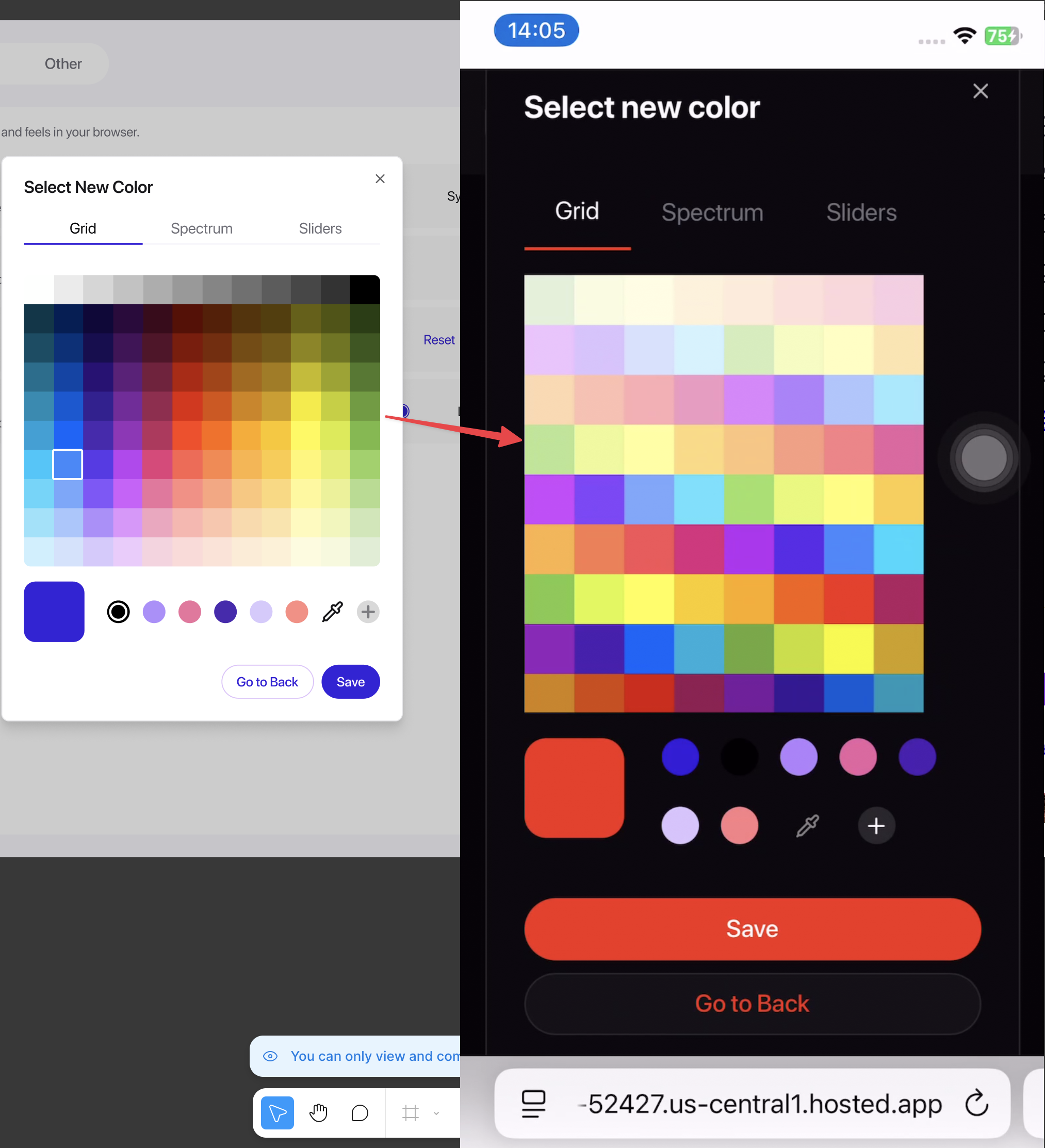1045x1148 pixels.
Task: Select the Hand tool in the bottom toolbar
Action: (318, 1113)
